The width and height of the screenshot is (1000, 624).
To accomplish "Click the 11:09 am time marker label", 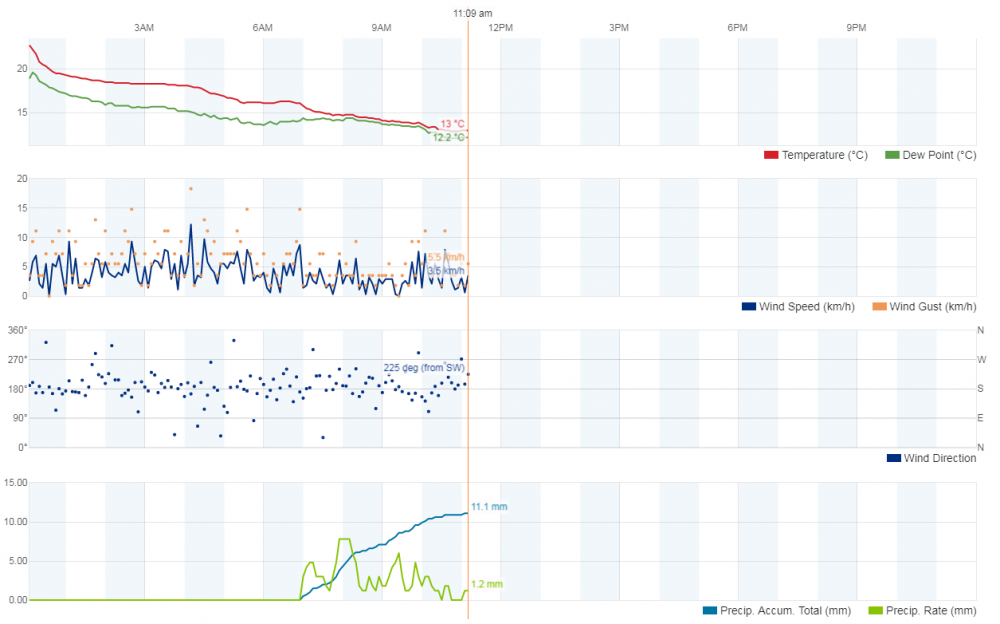I will [473, 14].
